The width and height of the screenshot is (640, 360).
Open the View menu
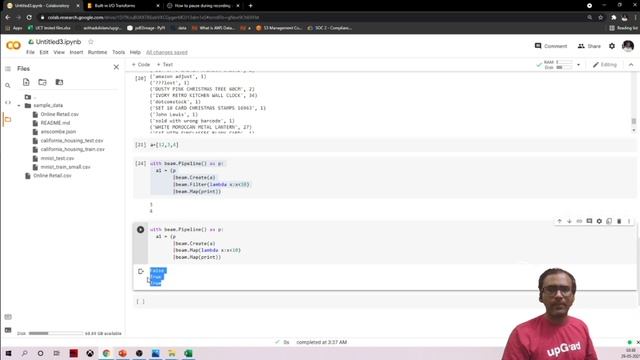(59, 52)
